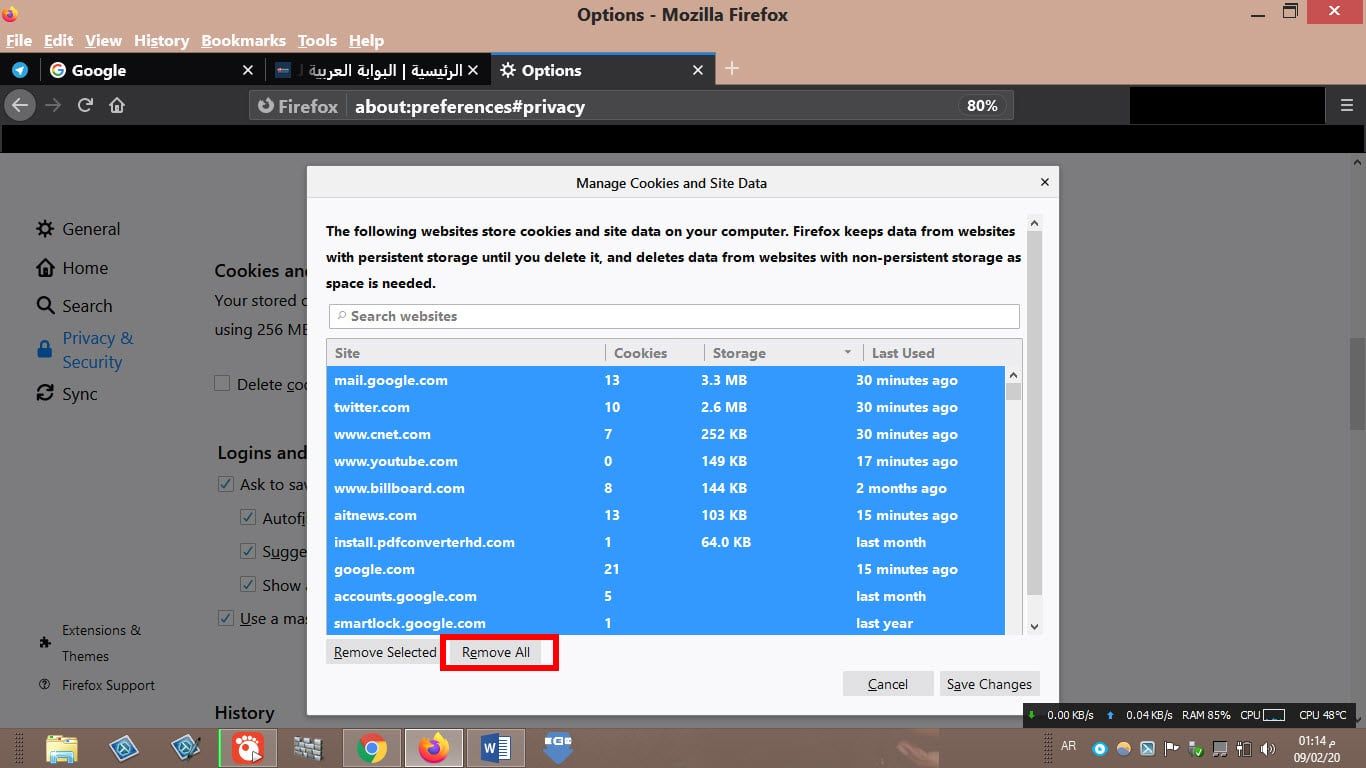1366x768 pixels.
Task: Reload the page with the refresh icon
Action: coord(85,105)
